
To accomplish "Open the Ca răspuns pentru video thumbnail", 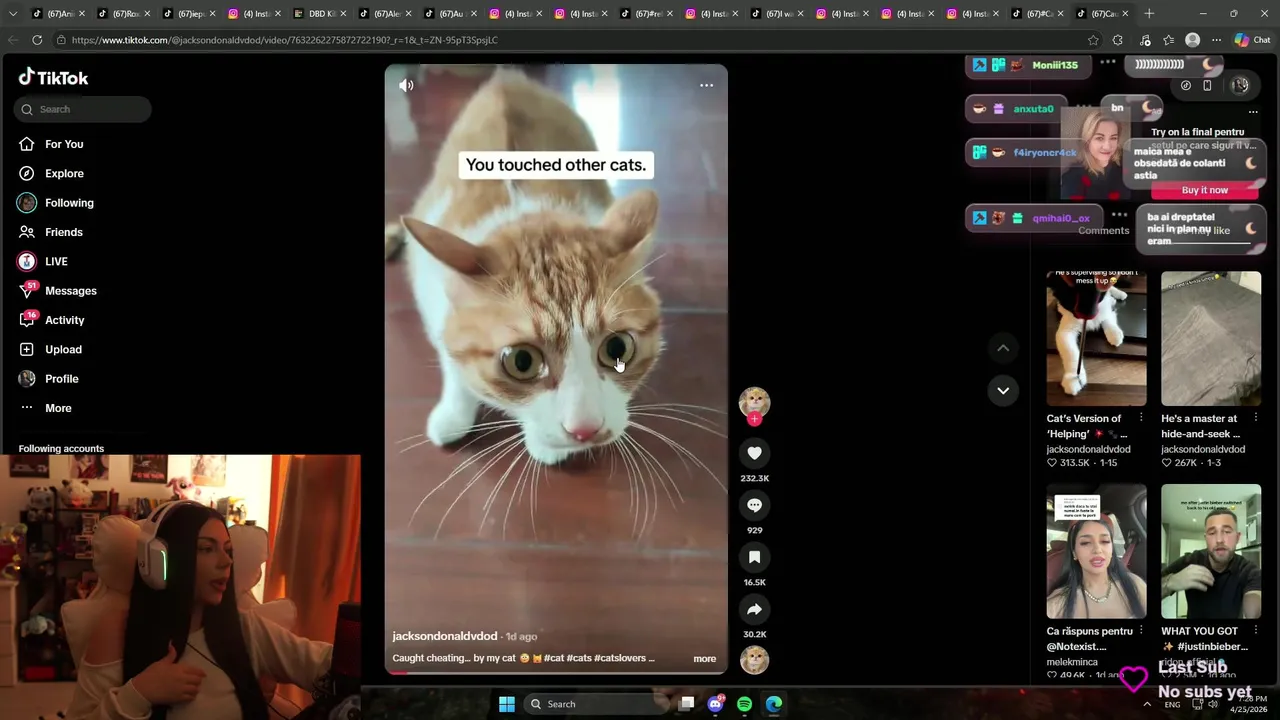I will [1096, 552].
